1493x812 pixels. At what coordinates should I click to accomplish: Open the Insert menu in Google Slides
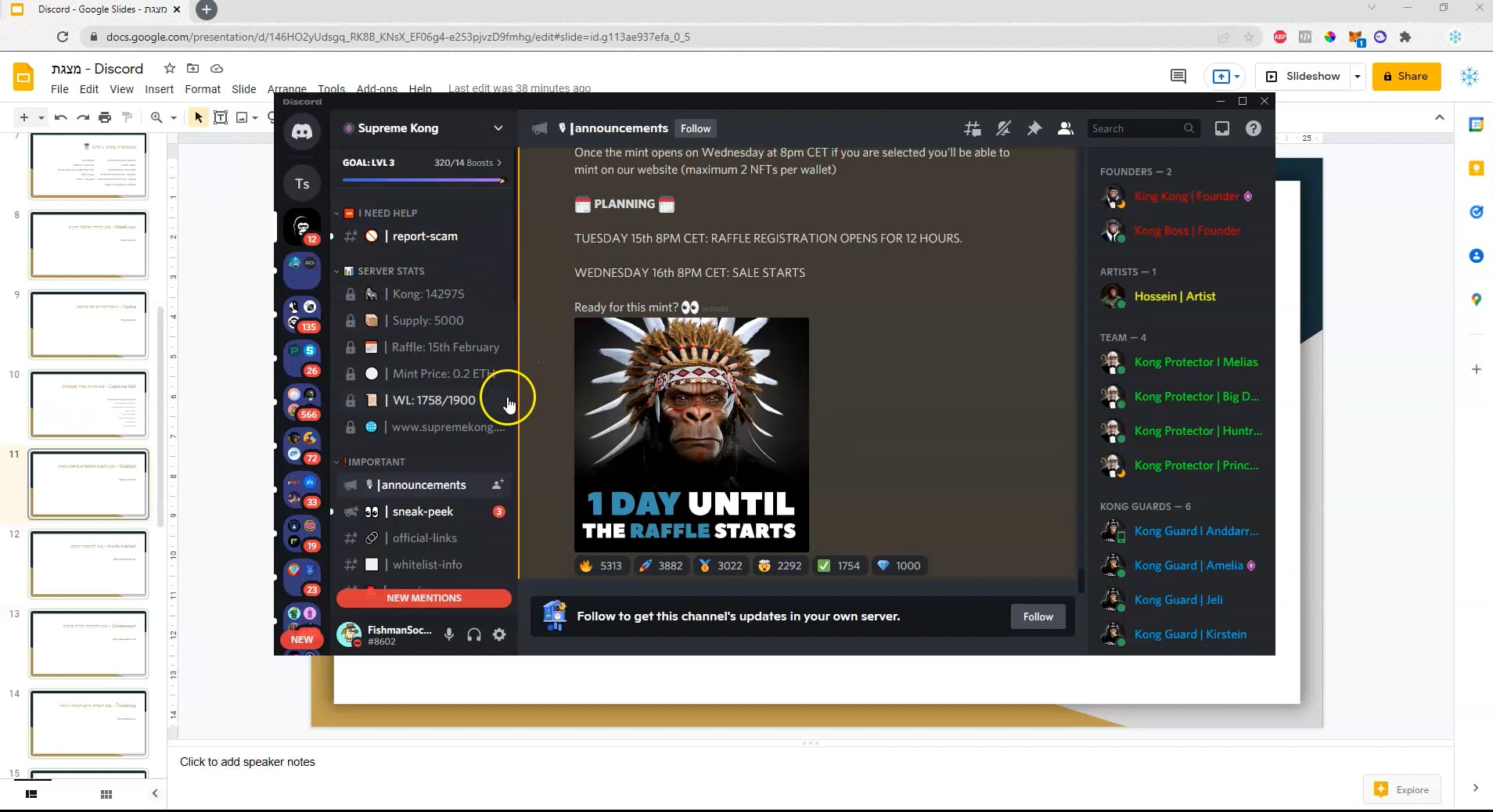pos(160,88)
